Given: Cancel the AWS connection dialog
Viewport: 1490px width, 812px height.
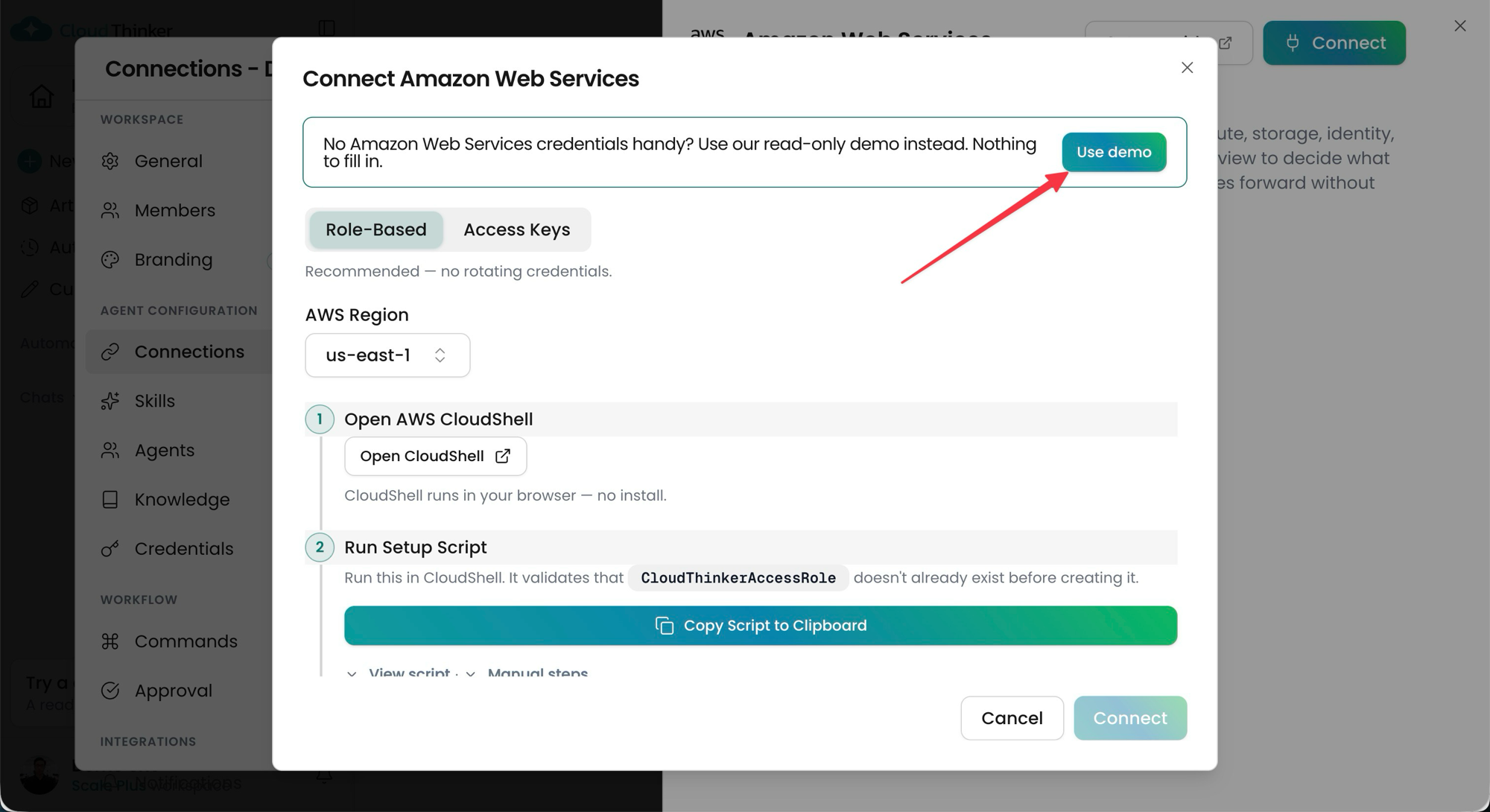Looking at the screenshot, I should [1012, 718].
